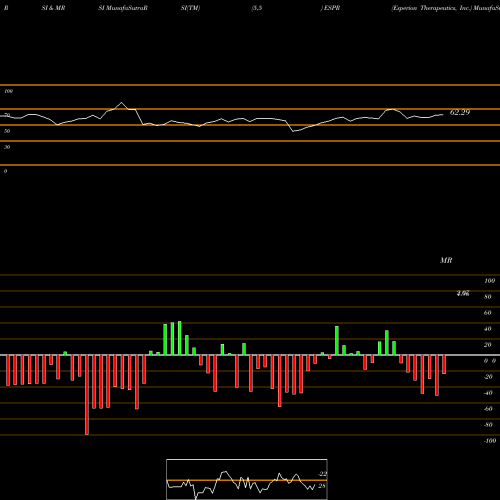This screenshot has height=500, width=500.
Task: Click the deepest red MR bar near -100
Action: click(87, 395)
